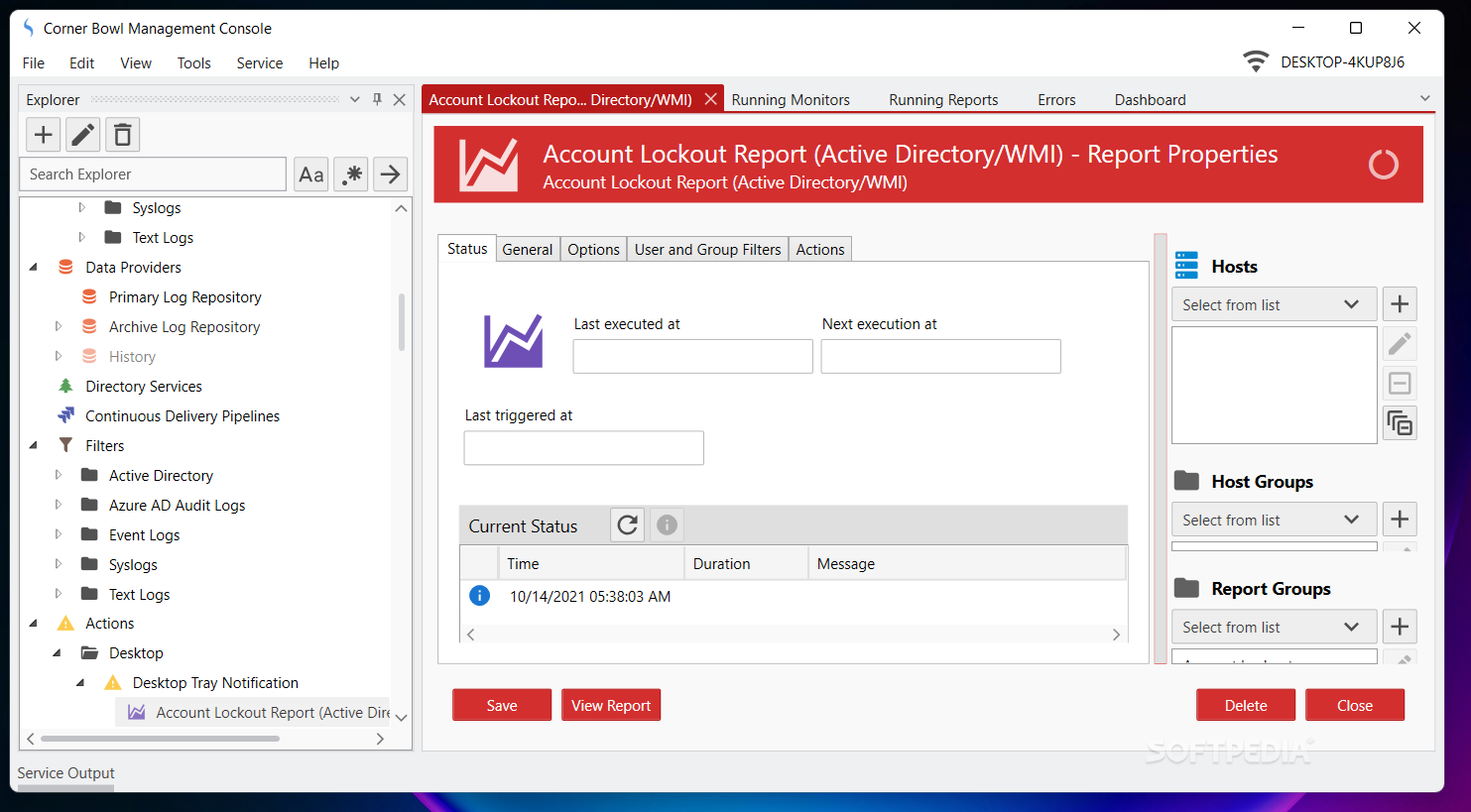This screenshot has width=1471, height=812.
Task: Click the Explorer vertical scrollbar thumb
Action: coord(402,322)
